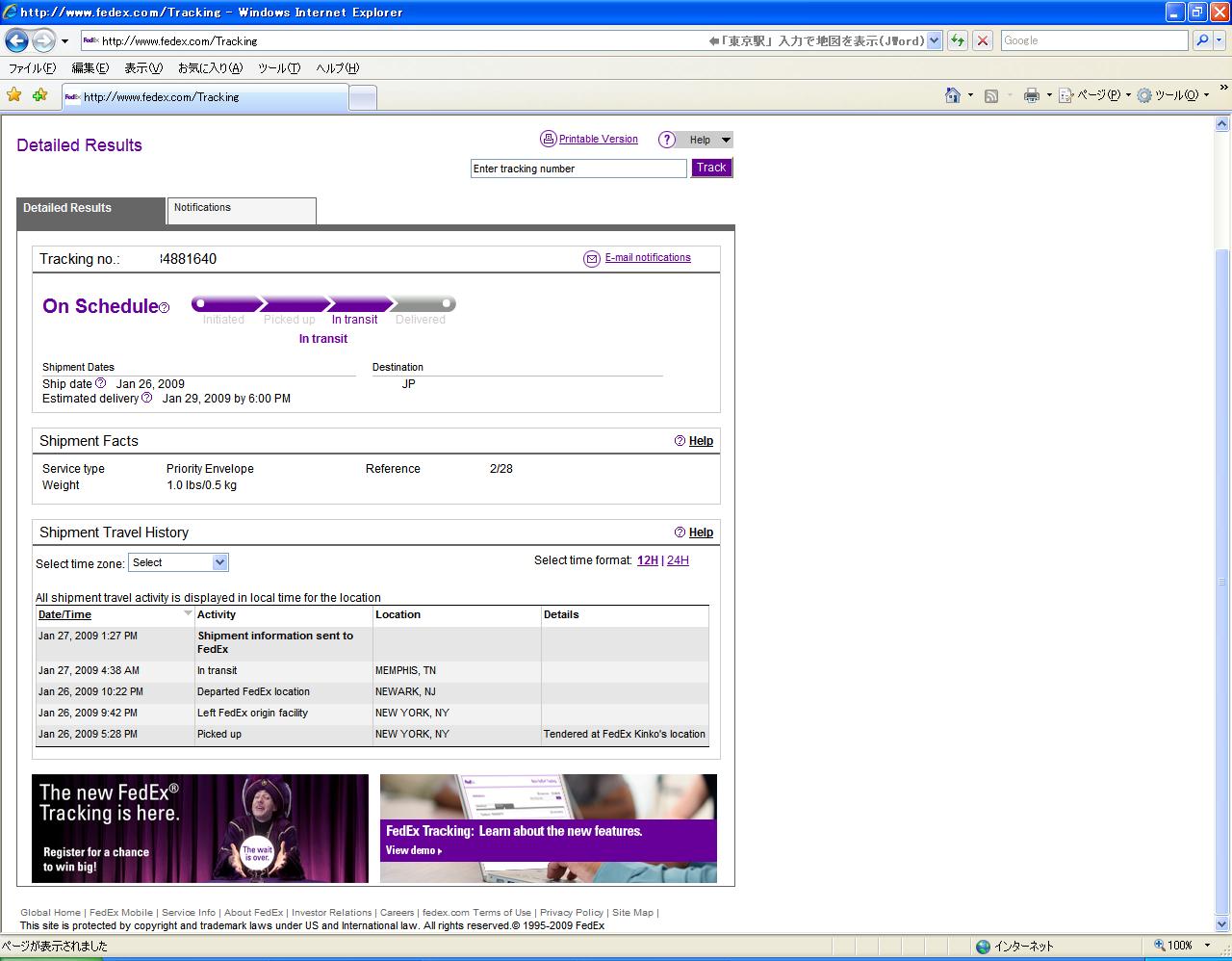Click the envelope icon beside E-mail notifications
Viewport: 1232px width, 961px height.
point(592,258)
